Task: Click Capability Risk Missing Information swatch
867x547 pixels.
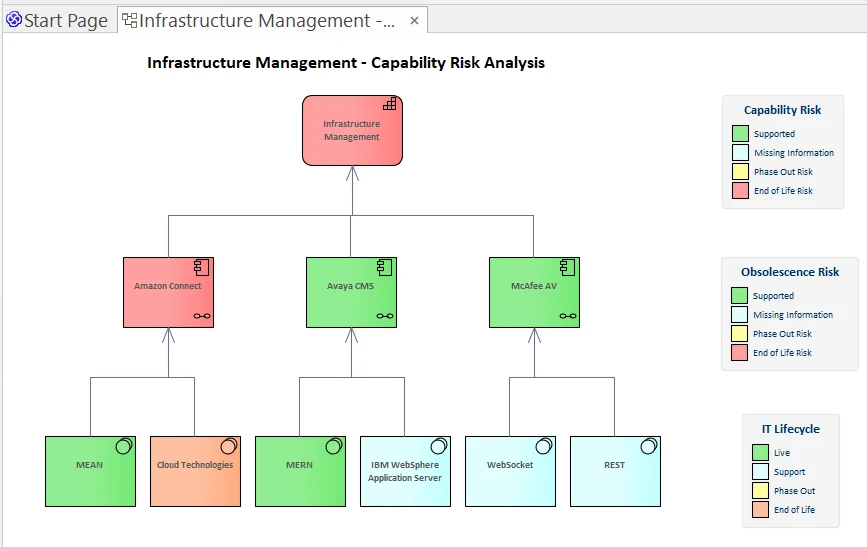Action: [740, 153]
